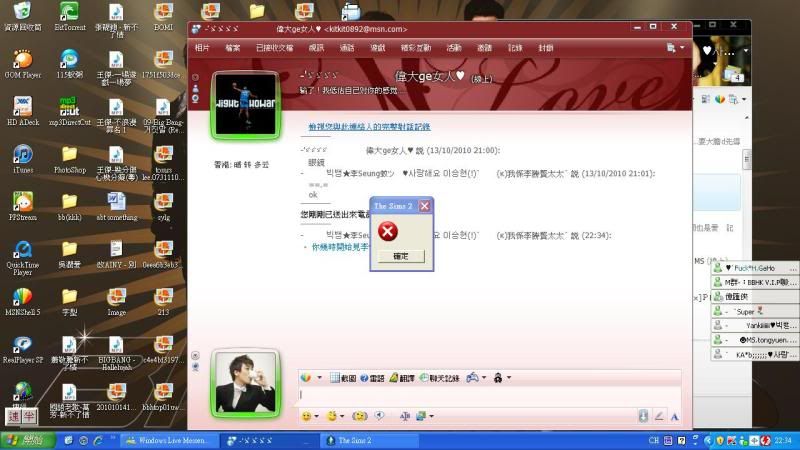Click in the message input field
The image size is (800, 450).
(480, 395)
